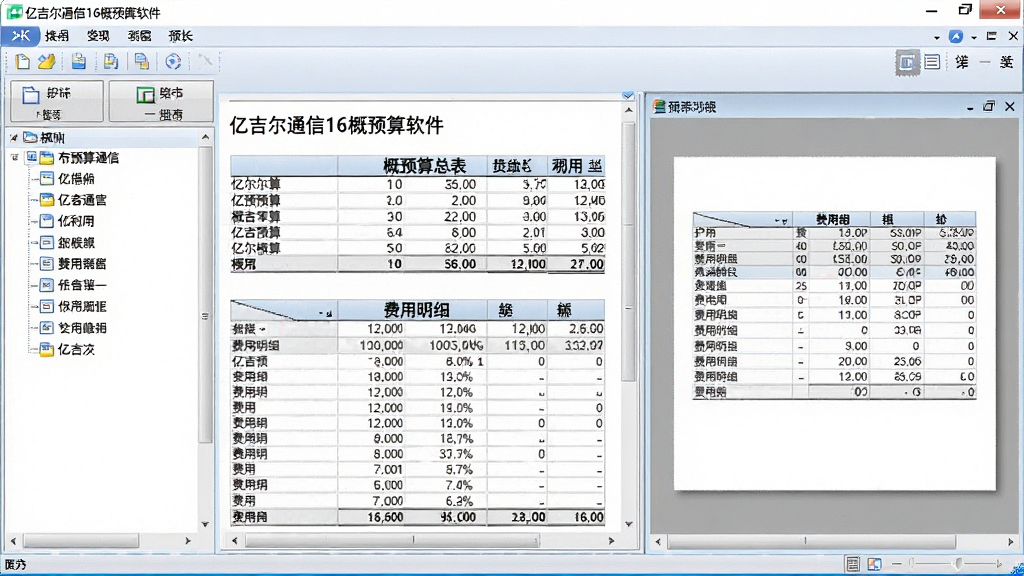The height and width of the screenshot is (576, 1024).
Task: Collapse the root tree node expander
Action: point(14,138)
